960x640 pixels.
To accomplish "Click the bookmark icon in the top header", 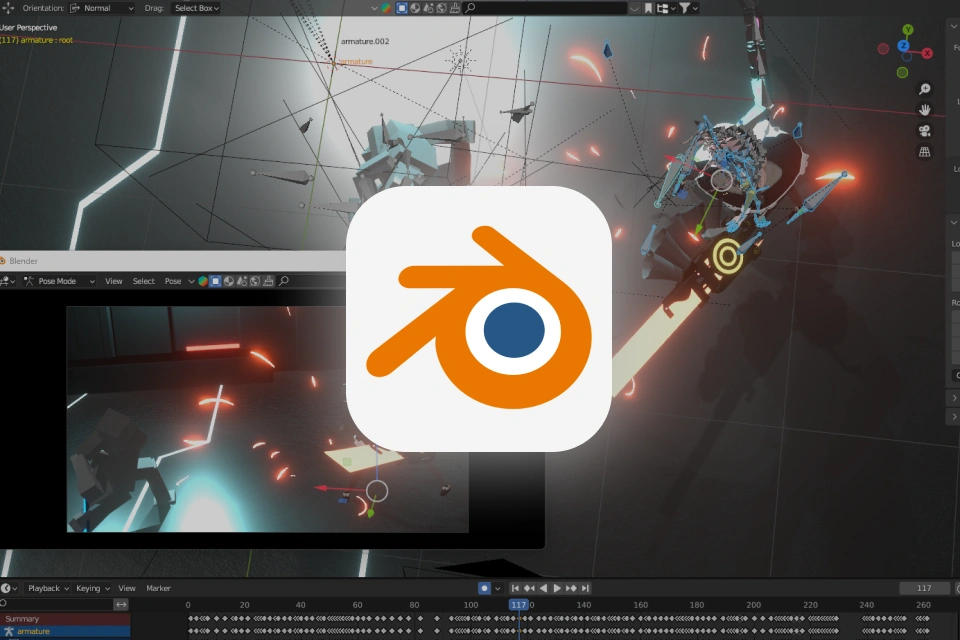I will (x=648, y=8).
